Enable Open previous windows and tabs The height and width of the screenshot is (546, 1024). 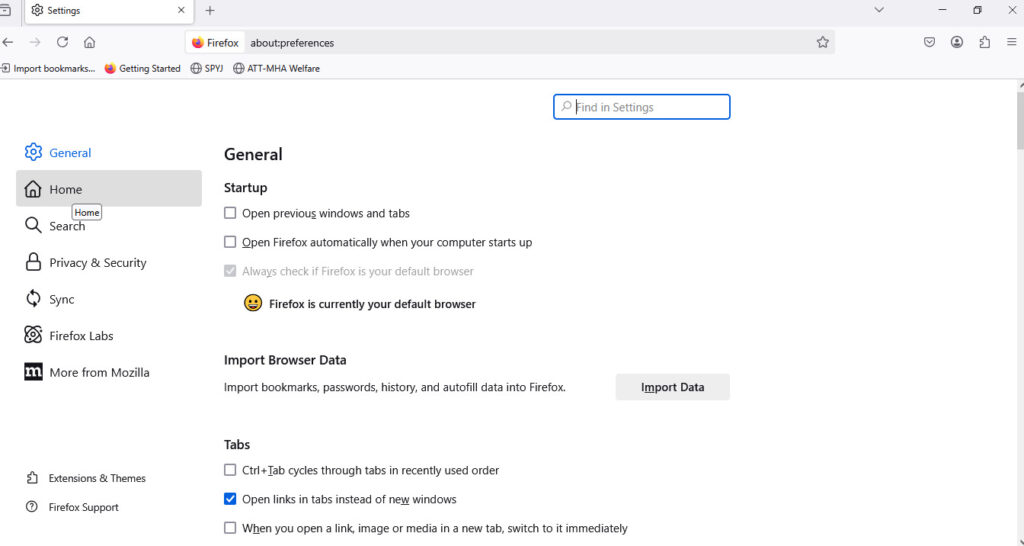230,213
